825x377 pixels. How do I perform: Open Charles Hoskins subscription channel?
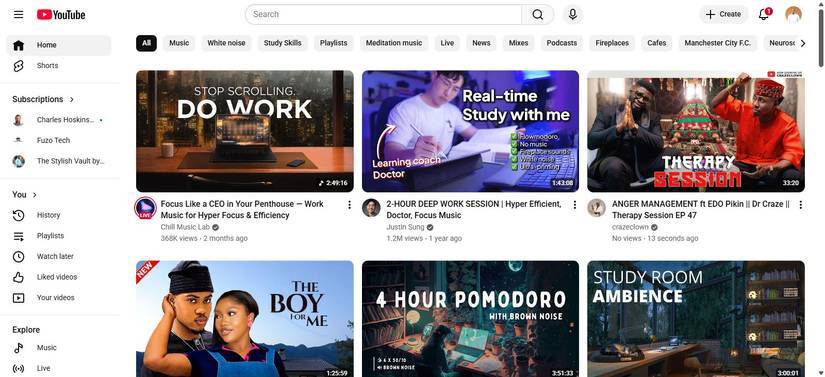58,120
